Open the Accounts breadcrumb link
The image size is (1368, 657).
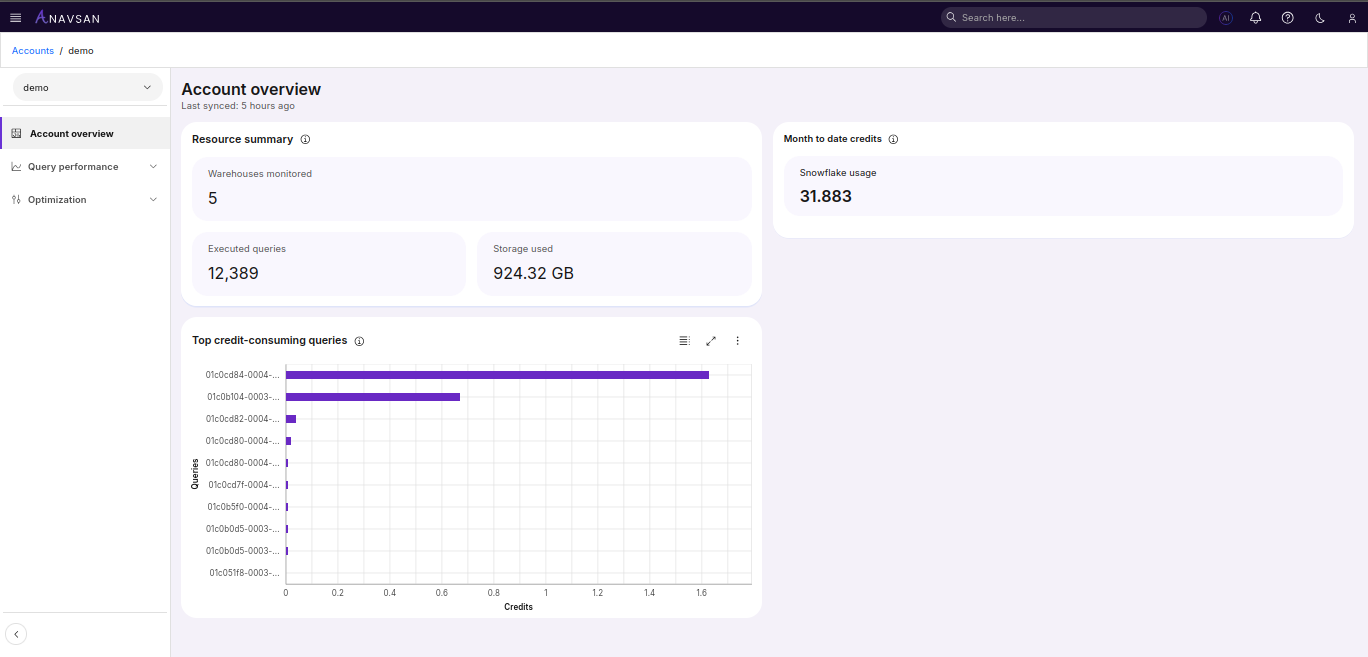[32, 50]
